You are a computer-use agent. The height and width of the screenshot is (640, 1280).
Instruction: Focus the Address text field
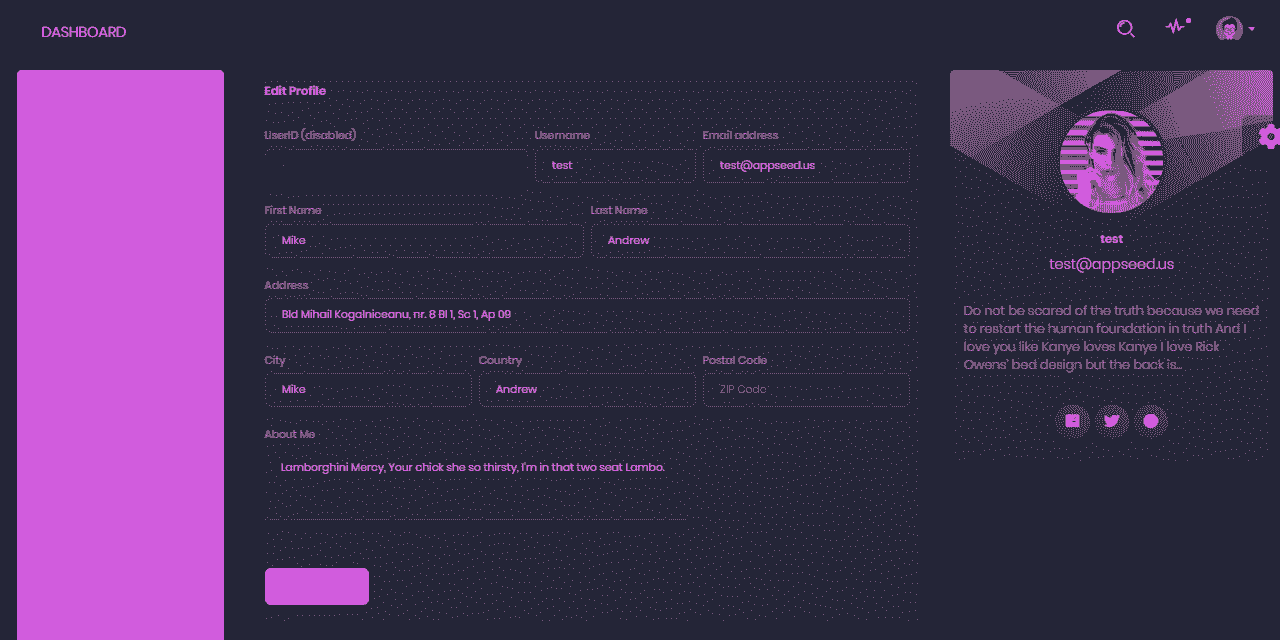click(586, 315)
